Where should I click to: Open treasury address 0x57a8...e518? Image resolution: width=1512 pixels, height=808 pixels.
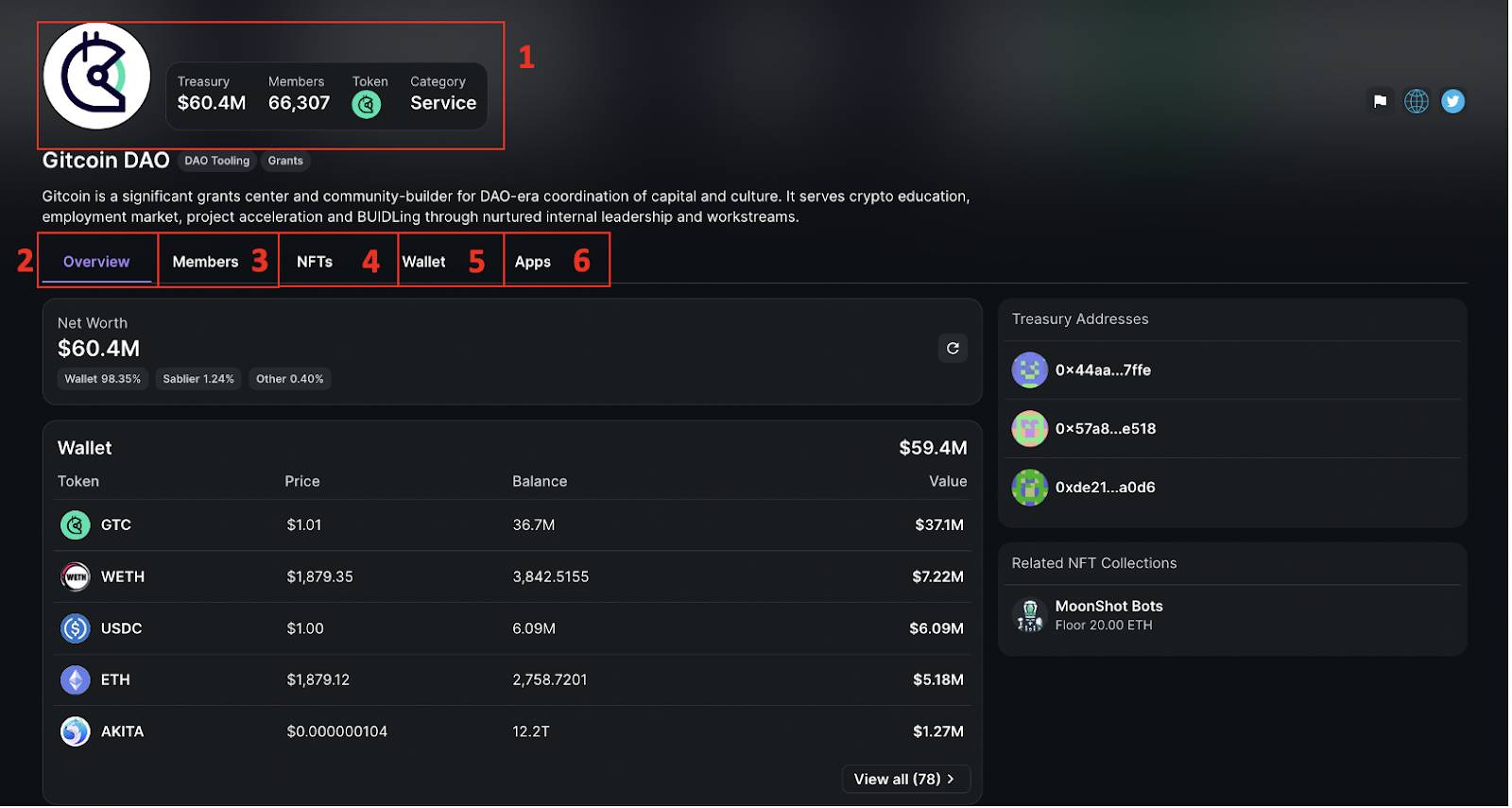click(x=1106, y=429)
